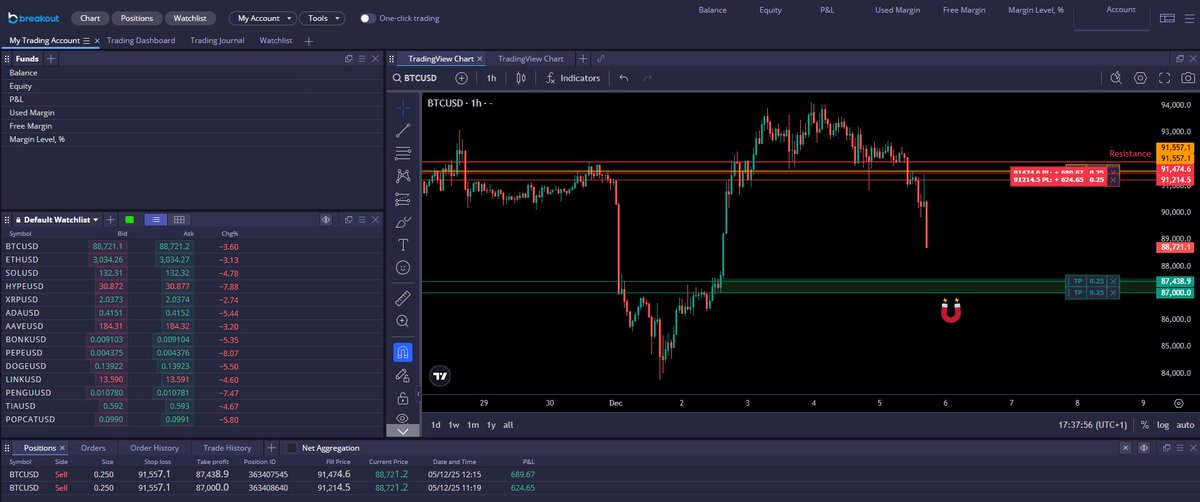Image resolution: width=1200 pixels, height=502 pixels.
Task: Open the Indicators panel
Action: pos(573,78)
